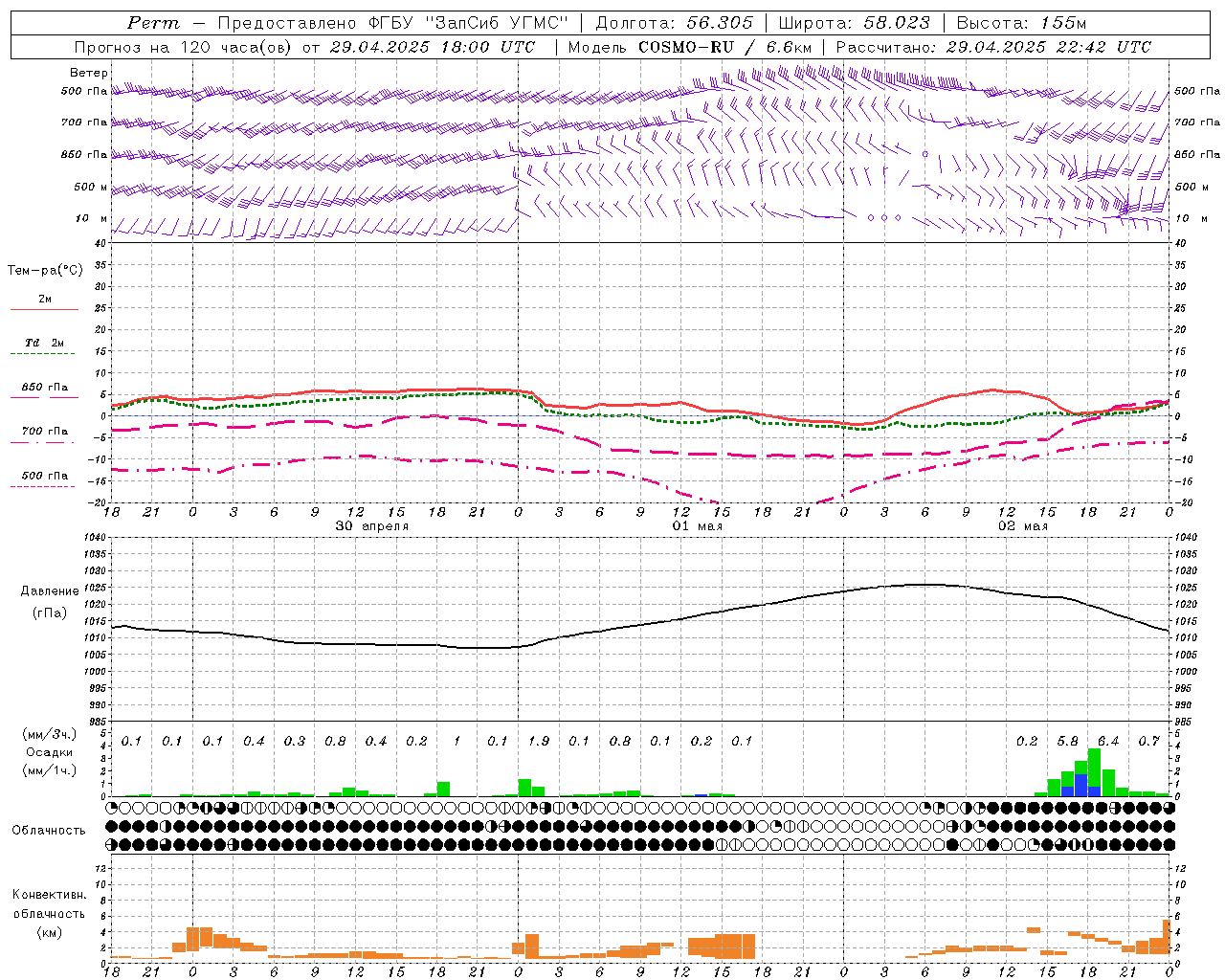Click the "6.4" three-hour precipitation value
The image size is (1225, 980).
pyautogui.click(x=1108, y=741)
